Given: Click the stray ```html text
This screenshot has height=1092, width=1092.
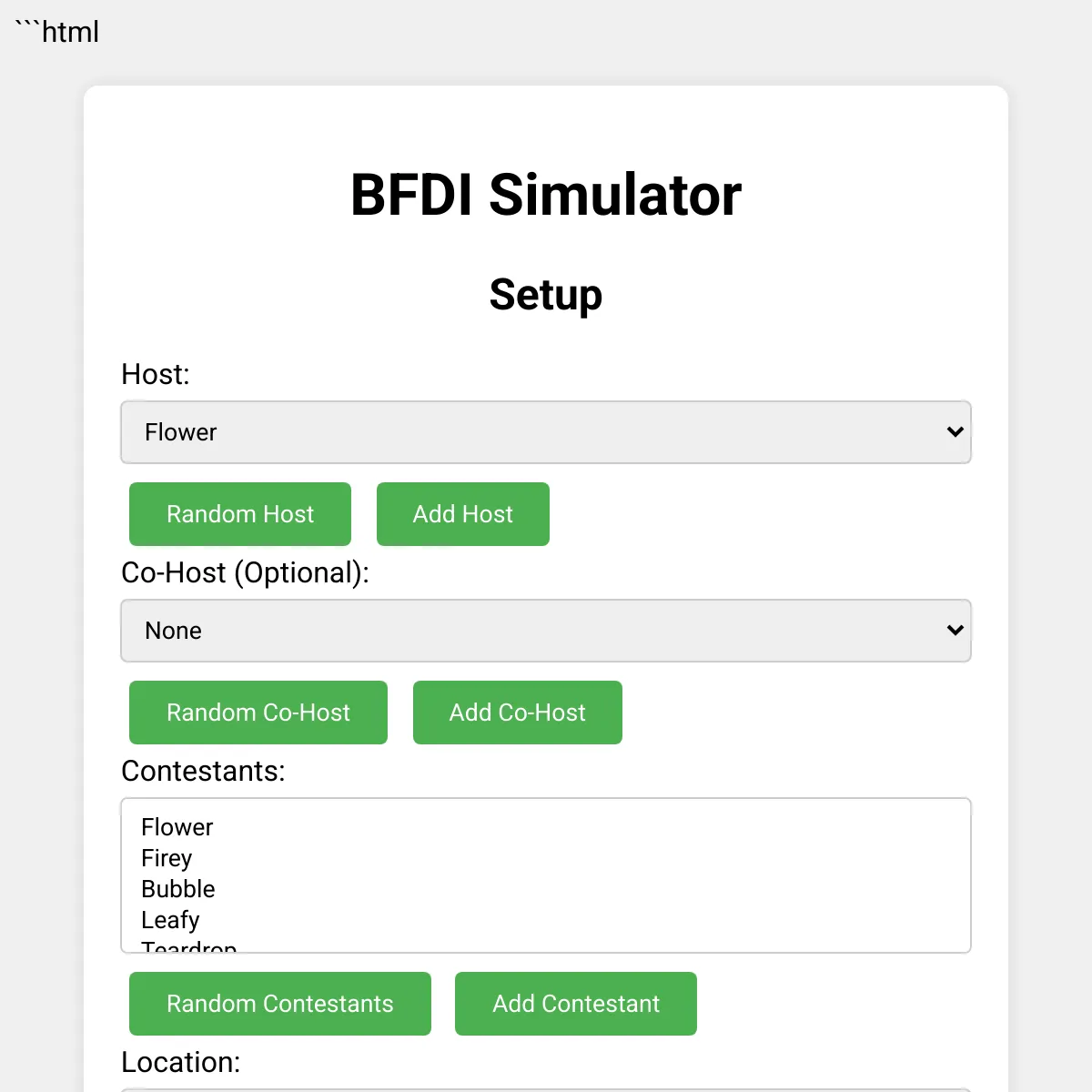Looking at the screenshot, I should (57, 32).
